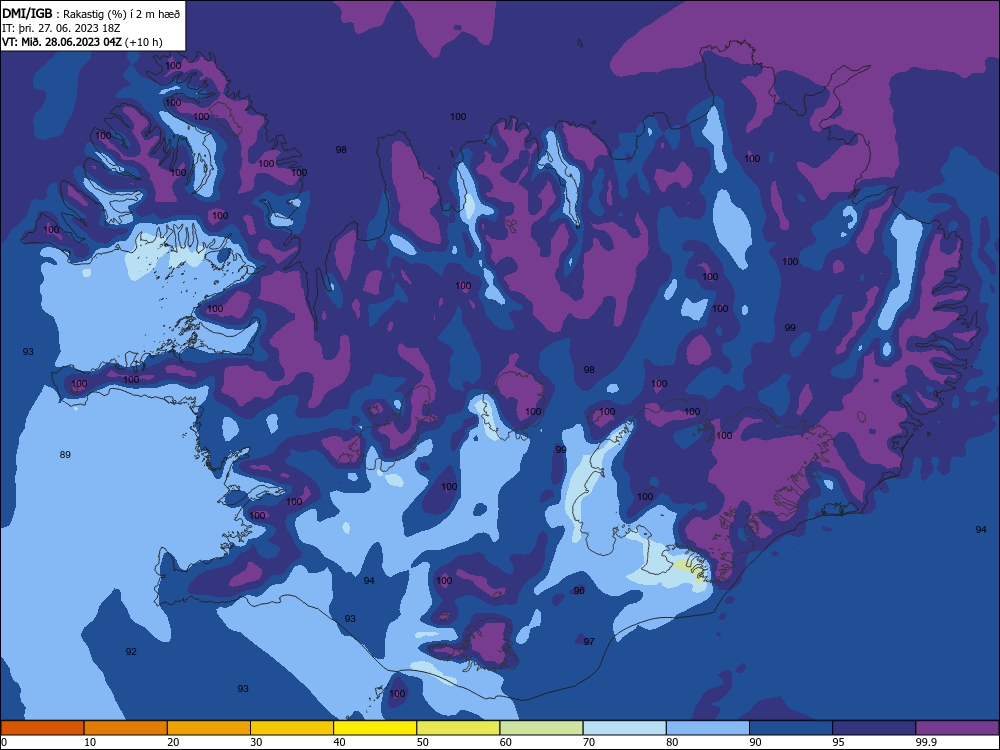The image size is (1000, 750).
Task: Click the light blue 80–90 legend swatch
Action: click(x=708, y=728)
